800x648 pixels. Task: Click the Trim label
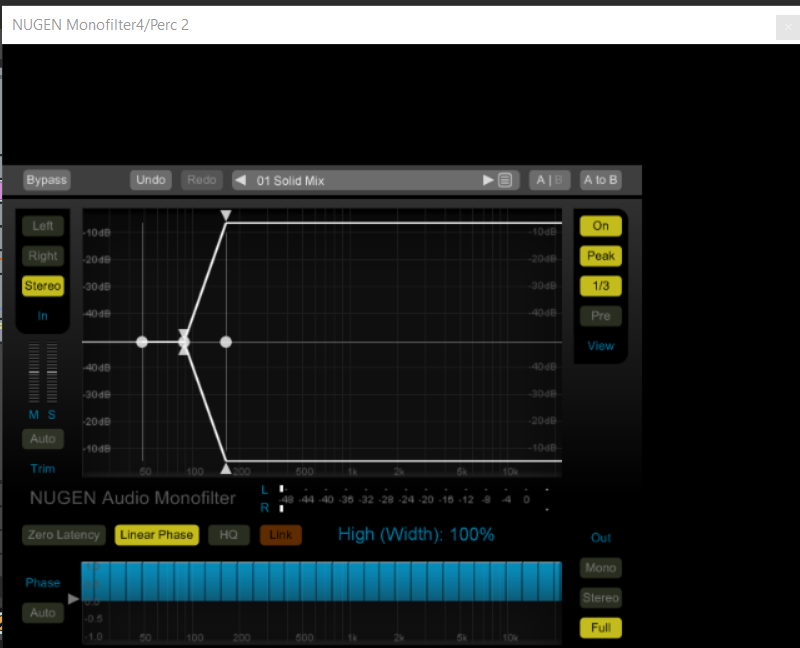43,469
